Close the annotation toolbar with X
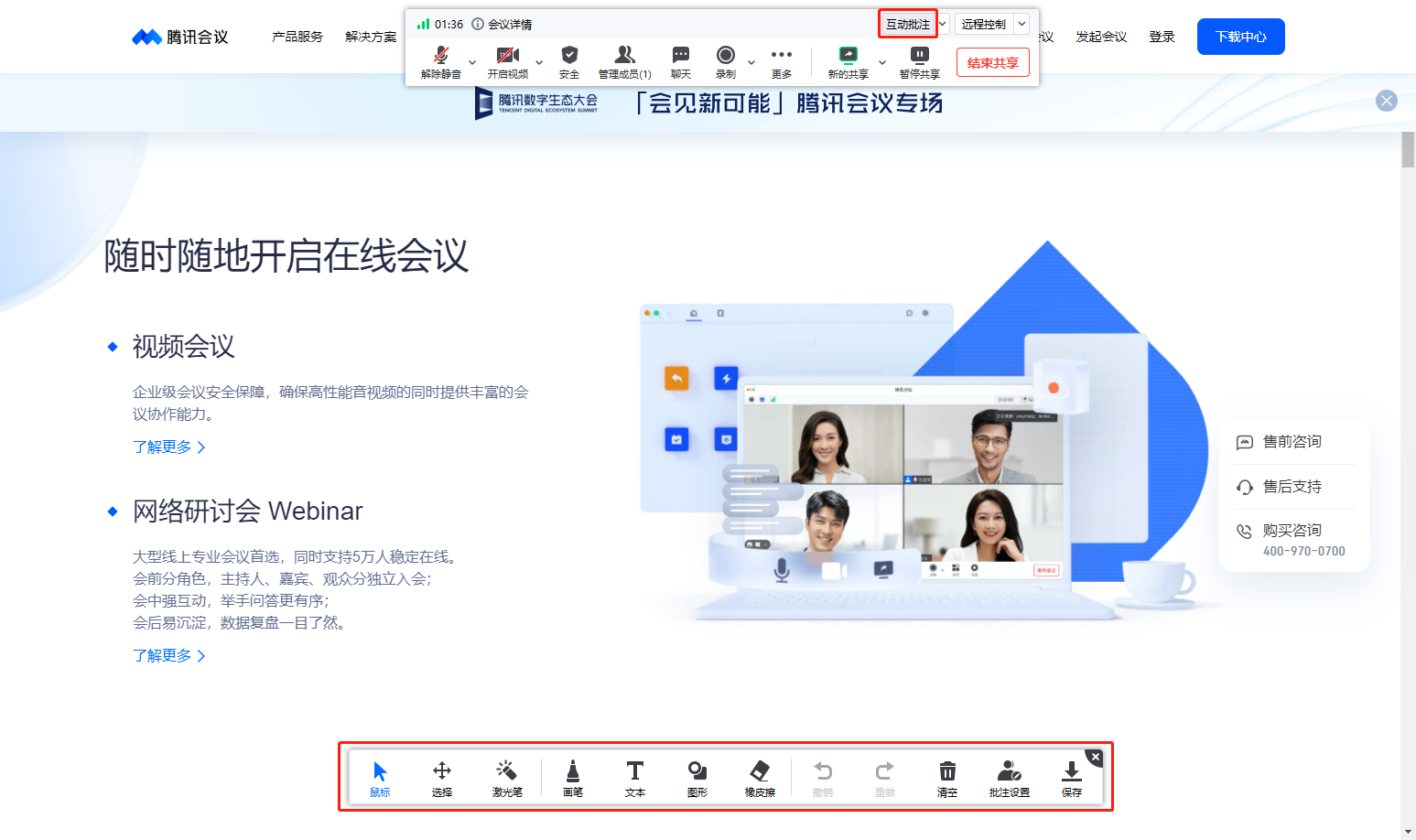1416x840 pixels. pyautogui.click(x=1095, y=757)
